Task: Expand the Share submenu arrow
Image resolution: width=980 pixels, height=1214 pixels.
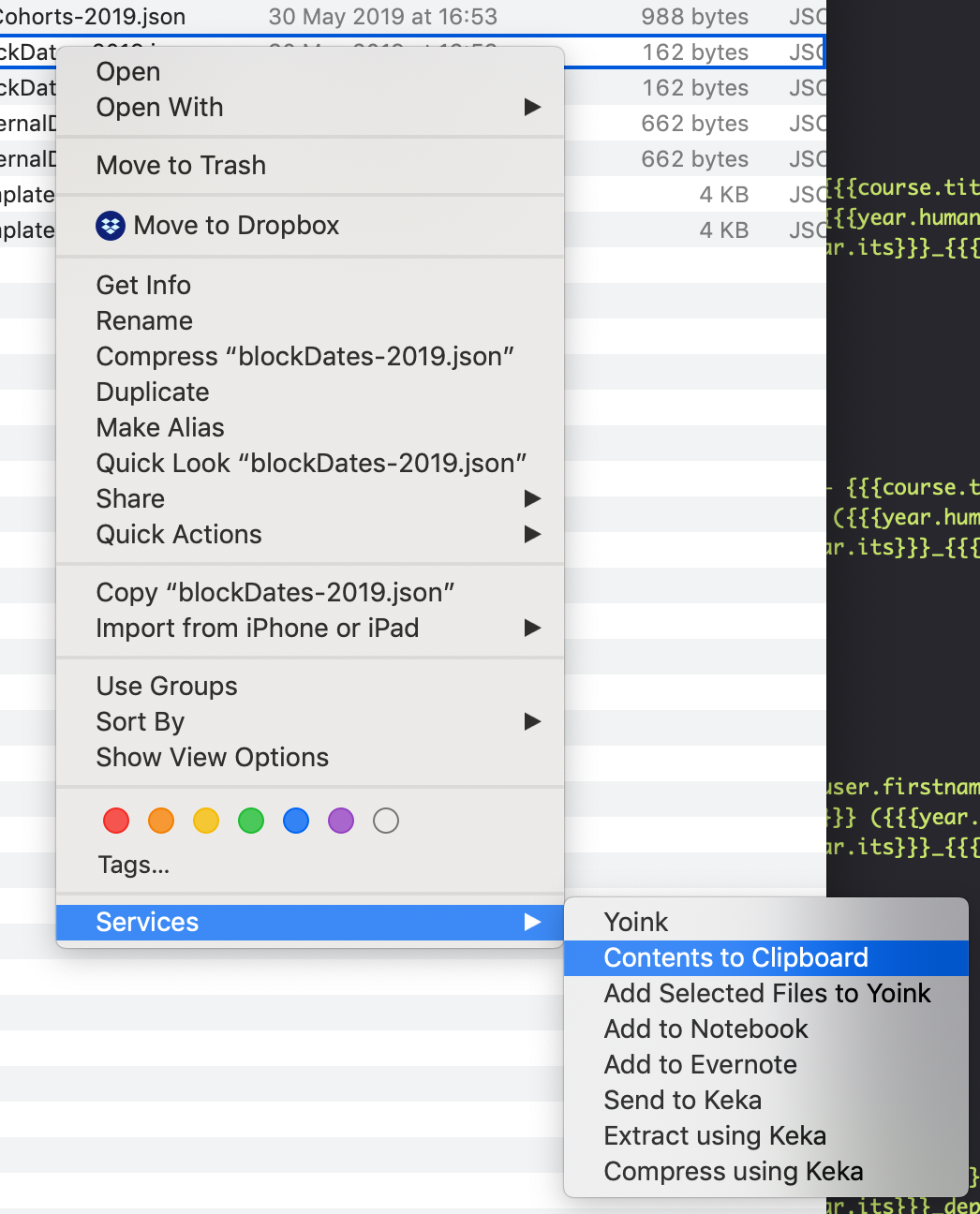Action: [x=532, y=498]
